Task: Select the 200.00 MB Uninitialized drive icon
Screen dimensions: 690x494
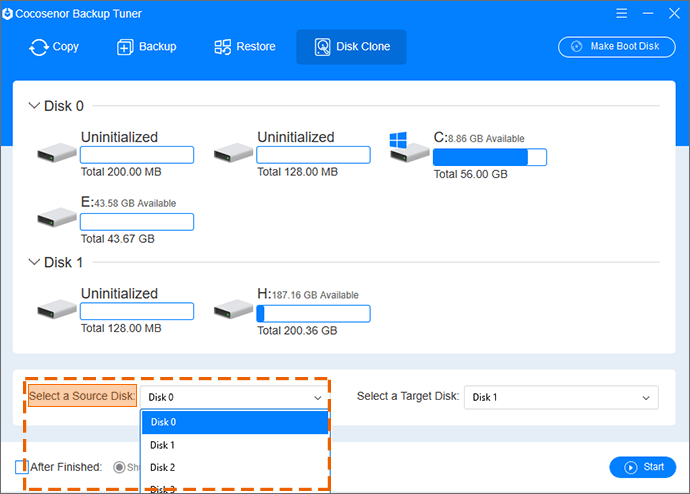Action: pyautogui.click(x=57, y=153)
